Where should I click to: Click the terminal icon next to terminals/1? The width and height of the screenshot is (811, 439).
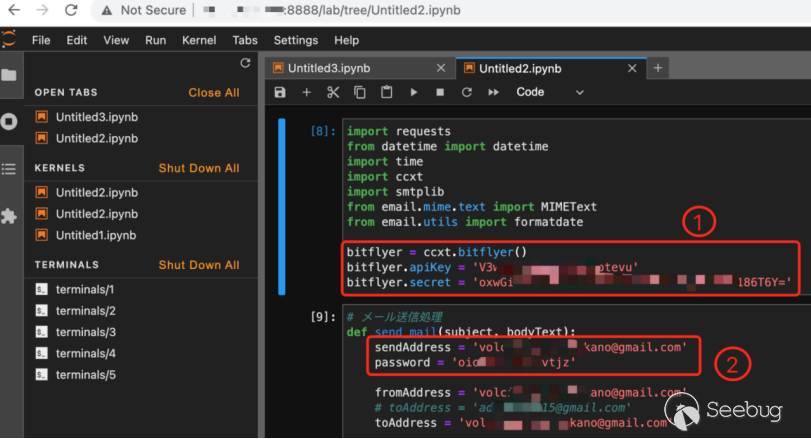point(41,290)
